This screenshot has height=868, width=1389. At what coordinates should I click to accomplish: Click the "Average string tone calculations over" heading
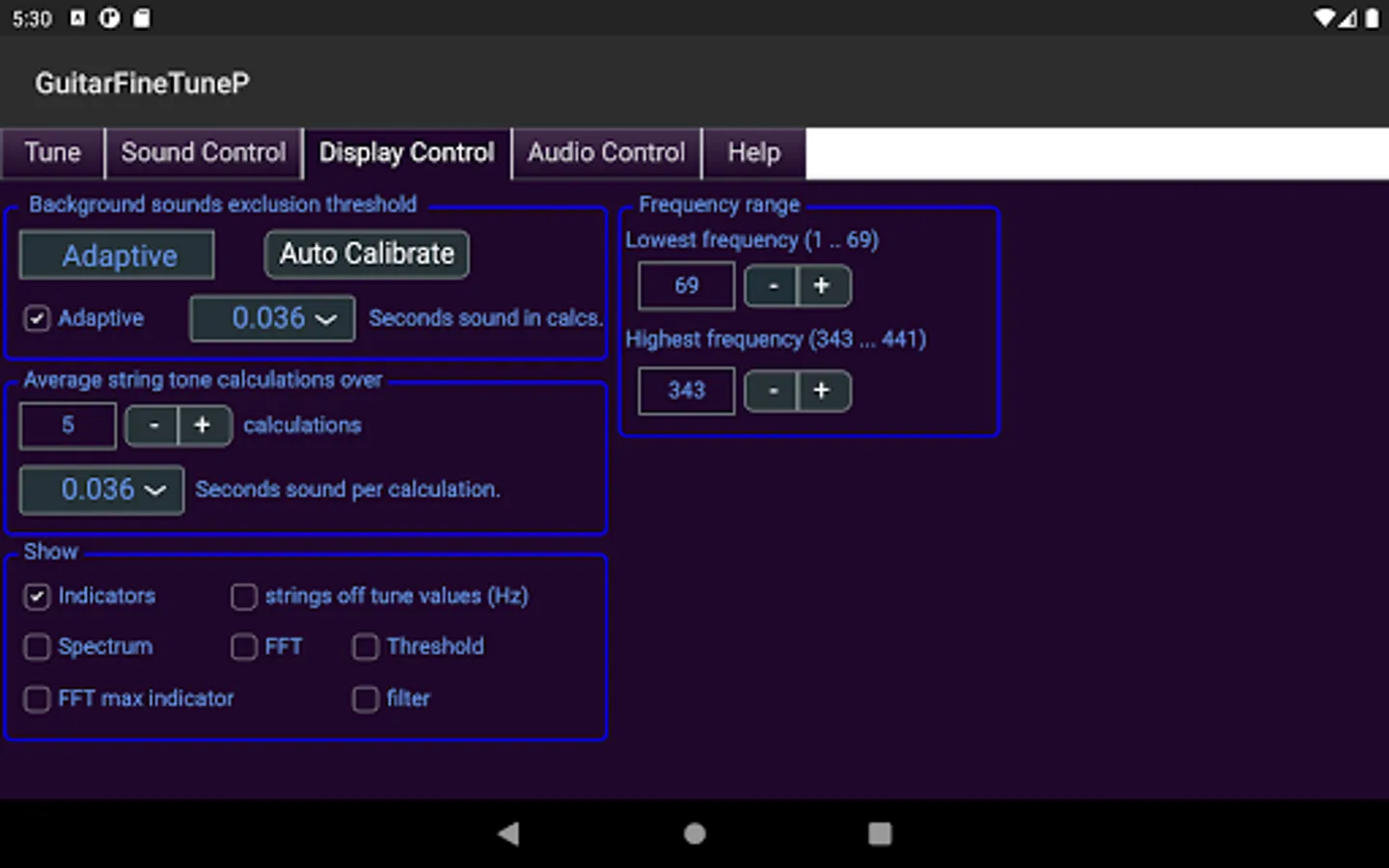coord(203,380)
